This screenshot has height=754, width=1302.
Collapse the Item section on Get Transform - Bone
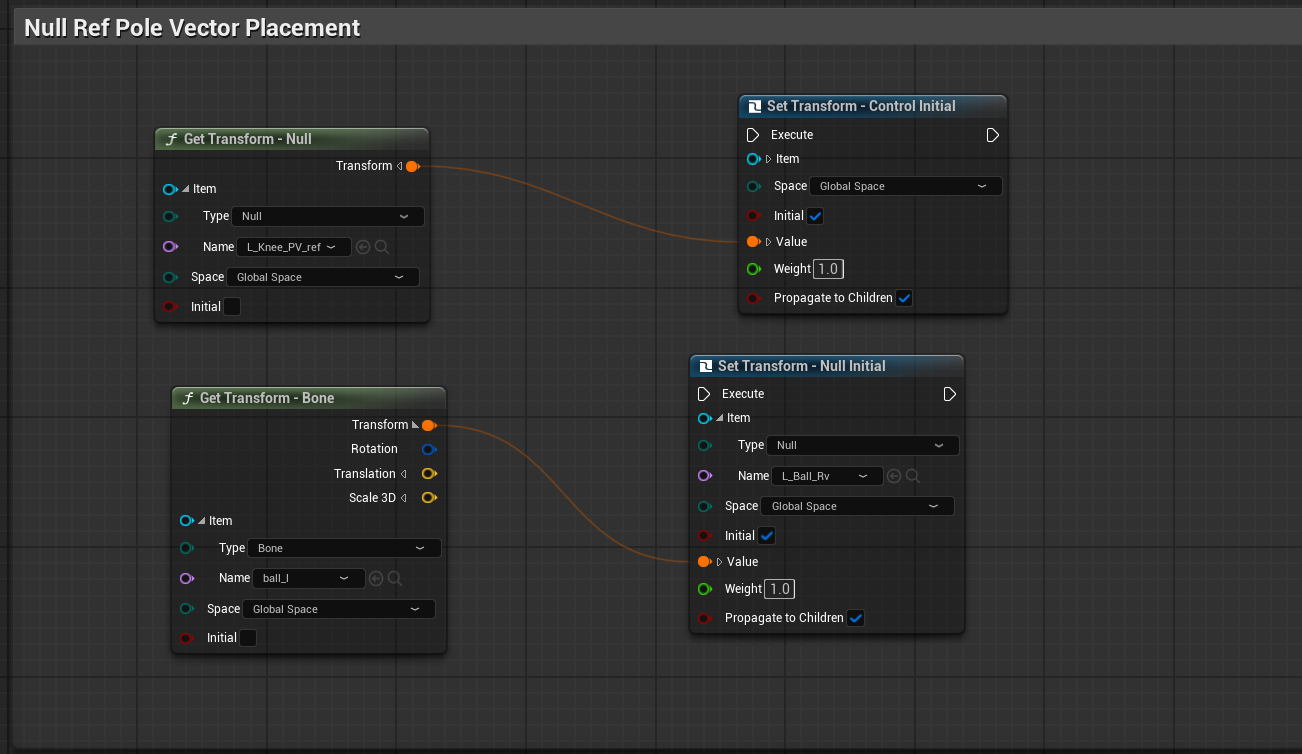click(202, 521)
